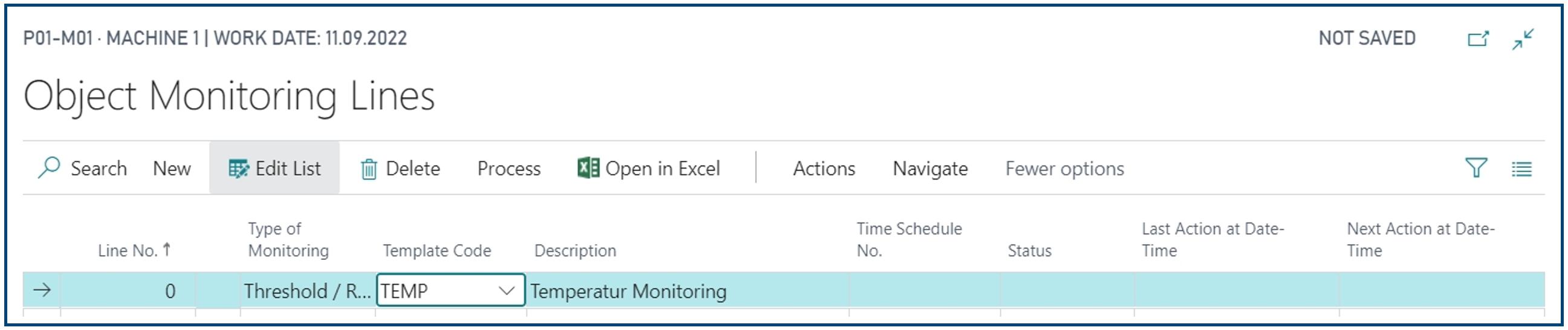Viewport: 1568px width, 330px height.
Task: Expand the Template Code TEMP dropdown arrow
Action: point(507,291)
